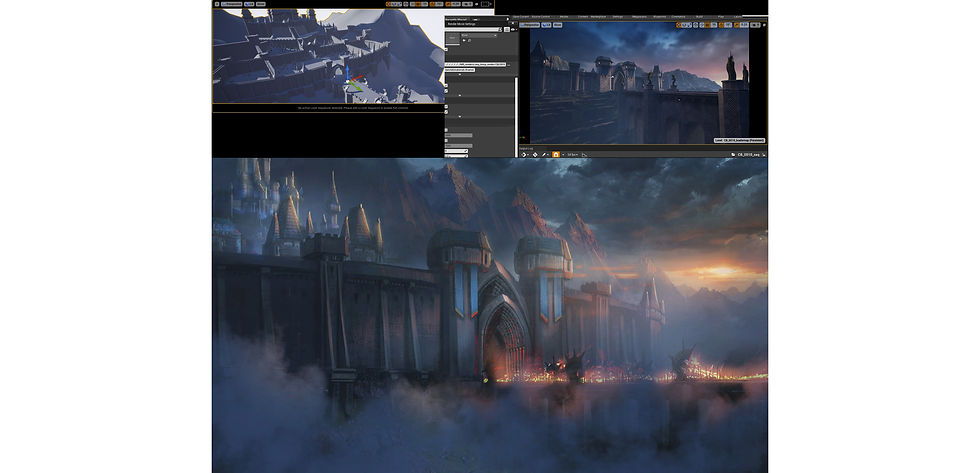Image resolution: width=980 pixels, height=473 pixels.
Task: Open Show menu in the right viewport
Action: coord(558,25)
